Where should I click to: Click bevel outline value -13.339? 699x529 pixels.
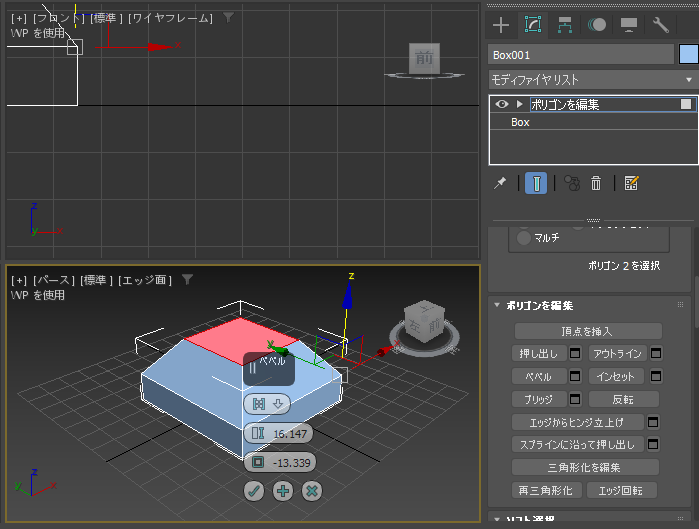click(x=292, y=463)
